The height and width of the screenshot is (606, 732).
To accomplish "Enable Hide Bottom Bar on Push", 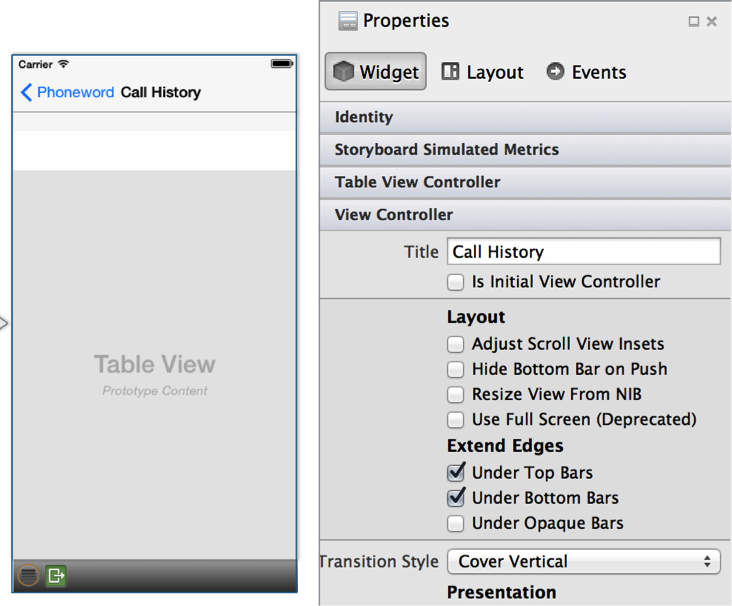I will [456, 369].
